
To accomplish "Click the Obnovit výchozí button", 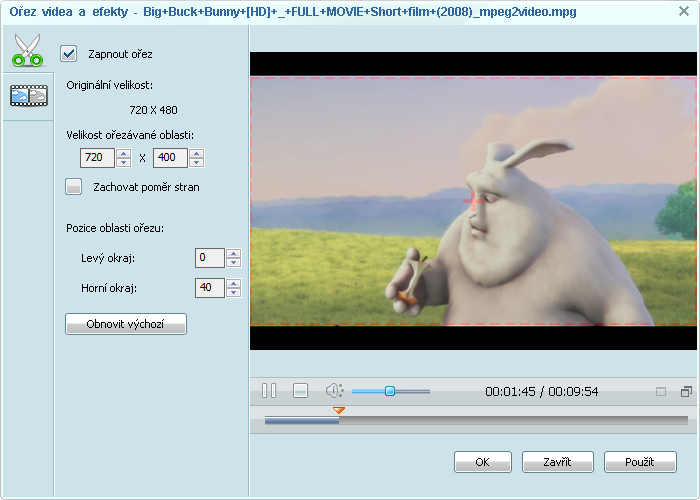I will (x=126, y=324).
